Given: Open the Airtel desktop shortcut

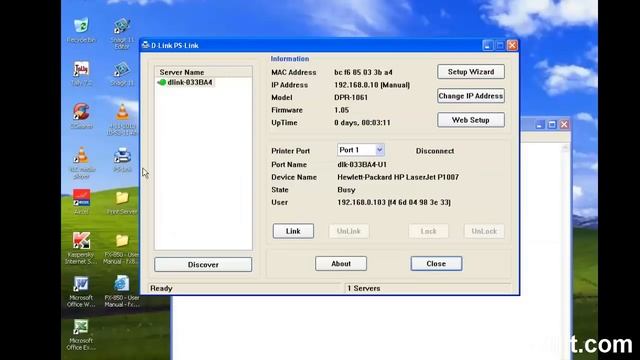Looking at the screenshot, I should point(81,202).
